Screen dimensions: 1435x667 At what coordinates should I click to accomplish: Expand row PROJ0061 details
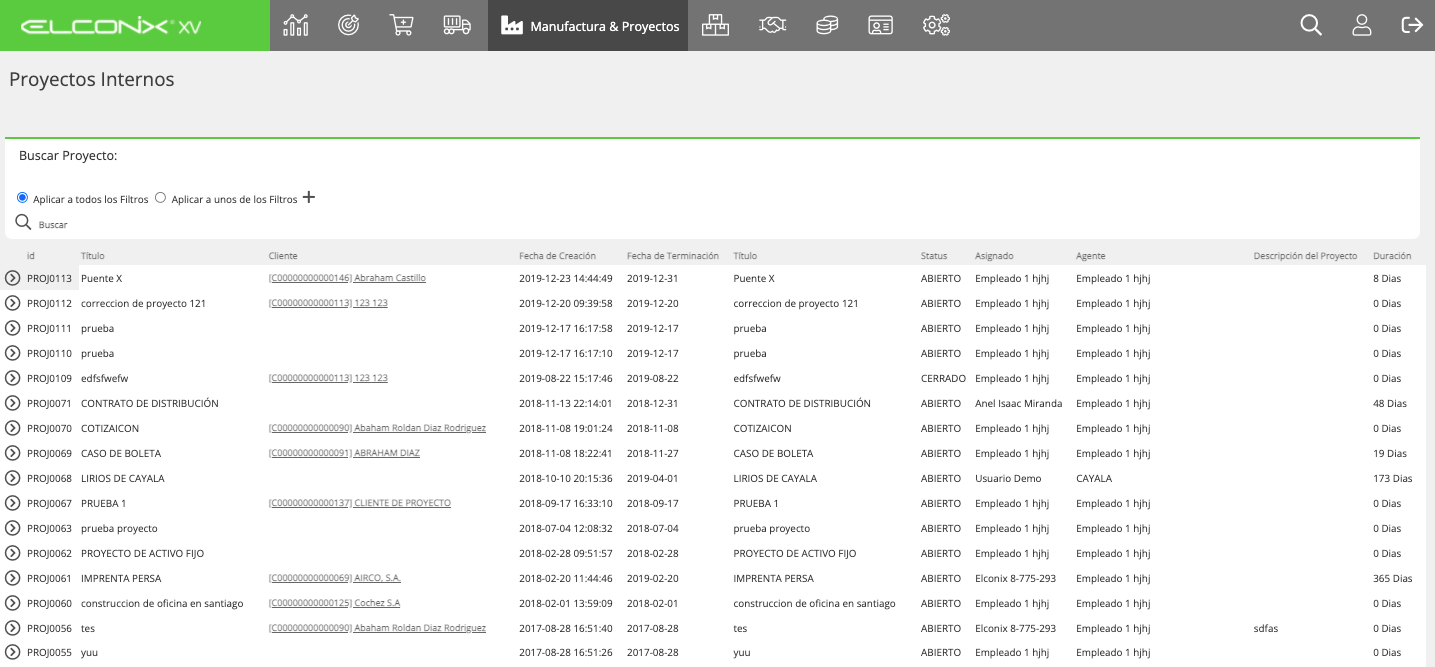pos(13,578)
